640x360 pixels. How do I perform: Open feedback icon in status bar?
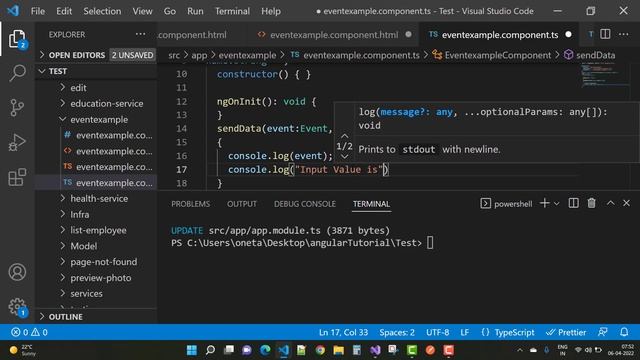point(603,332)
